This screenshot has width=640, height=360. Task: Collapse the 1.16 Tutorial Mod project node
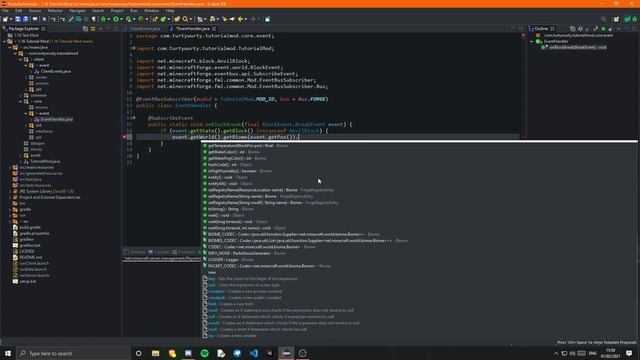(x=4, y=41)
